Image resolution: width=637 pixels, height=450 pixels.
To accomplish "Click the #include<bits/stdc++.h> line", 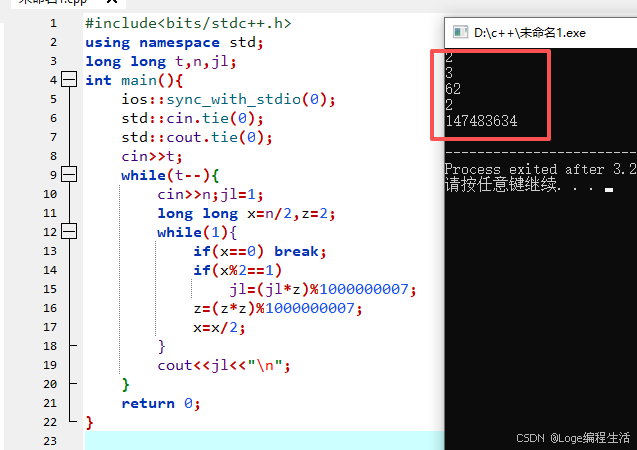I will pyautogui.click(x=188, y=23).
